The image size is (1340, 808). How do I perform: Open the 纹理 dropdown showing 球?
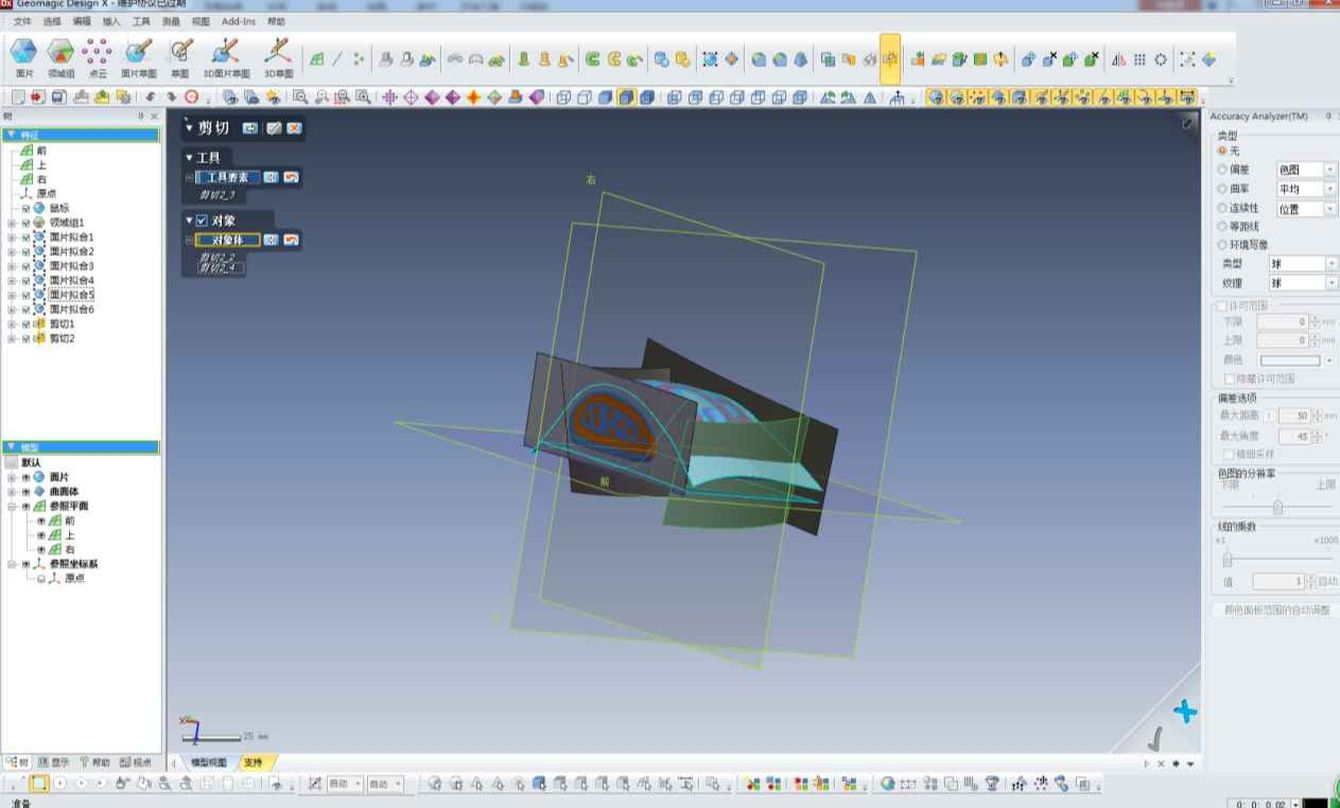1303,283
